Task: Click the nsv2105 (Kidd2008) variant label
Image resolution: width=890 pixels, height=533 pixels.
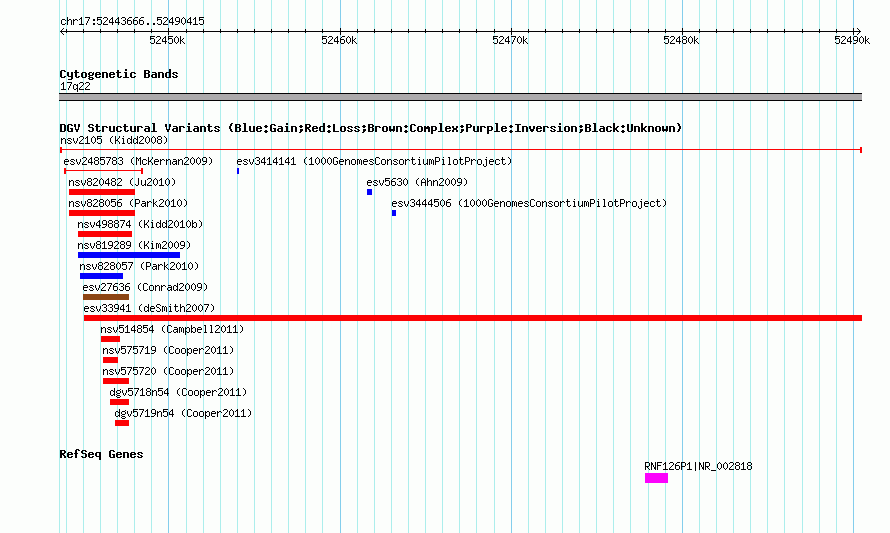Action: (x=114, y=140)
